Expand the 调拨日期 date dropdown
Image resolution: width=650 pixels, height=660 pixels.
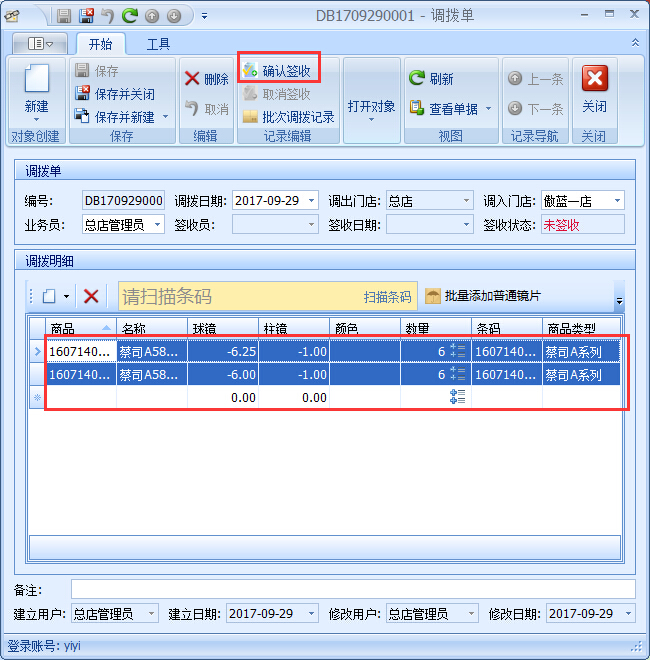pos(312,201)
